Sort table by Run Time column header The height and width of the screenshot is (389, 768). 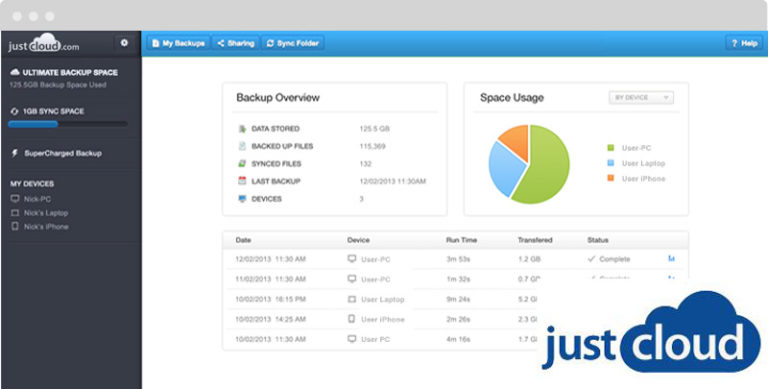click(x=461, y=240)
